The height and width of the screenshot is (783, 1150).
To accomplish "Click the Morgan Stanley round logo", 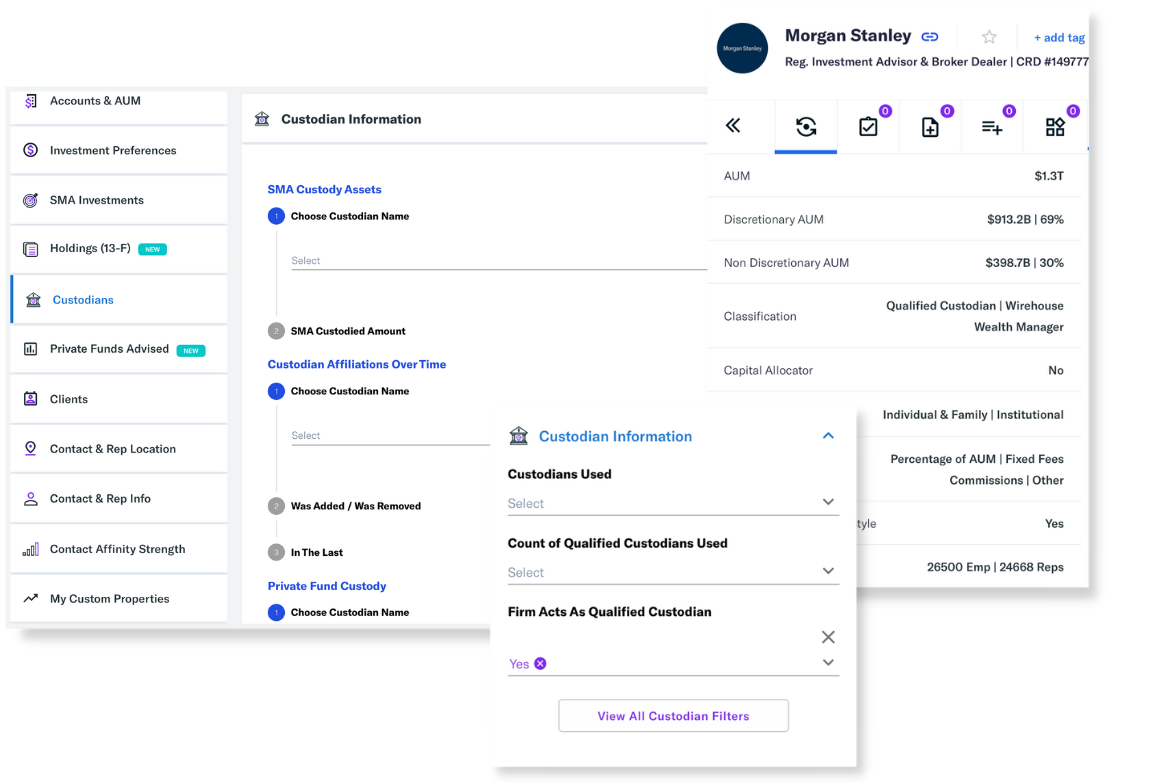I will point(742,48).
